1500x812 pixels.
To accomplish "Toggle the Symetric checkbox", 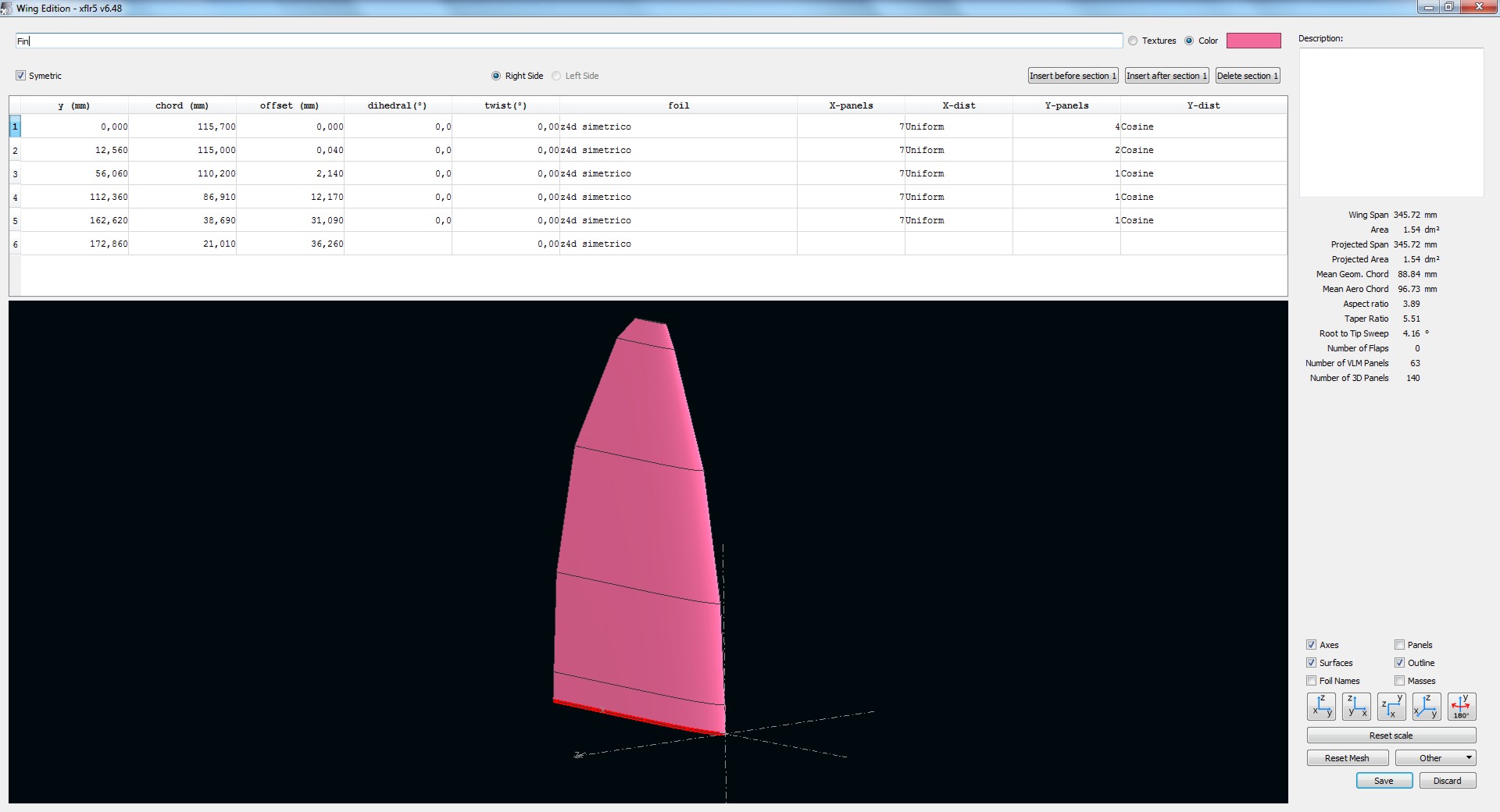I will 21,76.
